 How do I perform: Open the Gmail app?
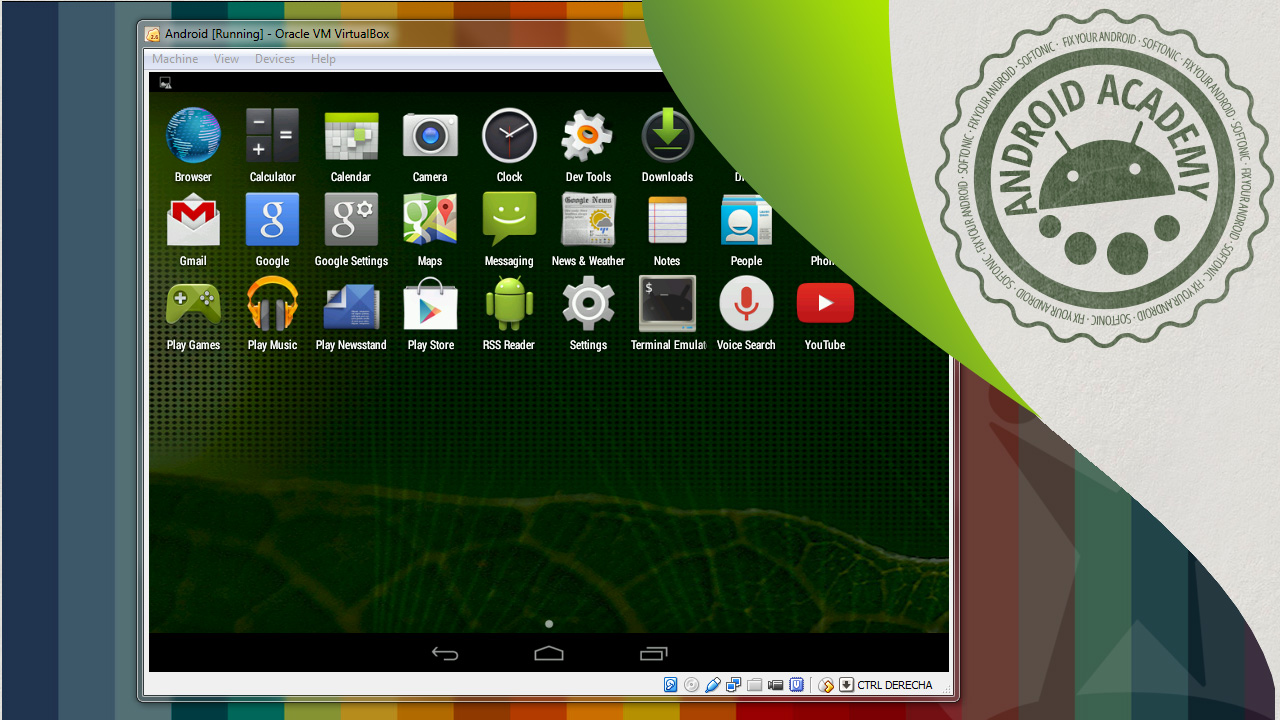point(193,221)
